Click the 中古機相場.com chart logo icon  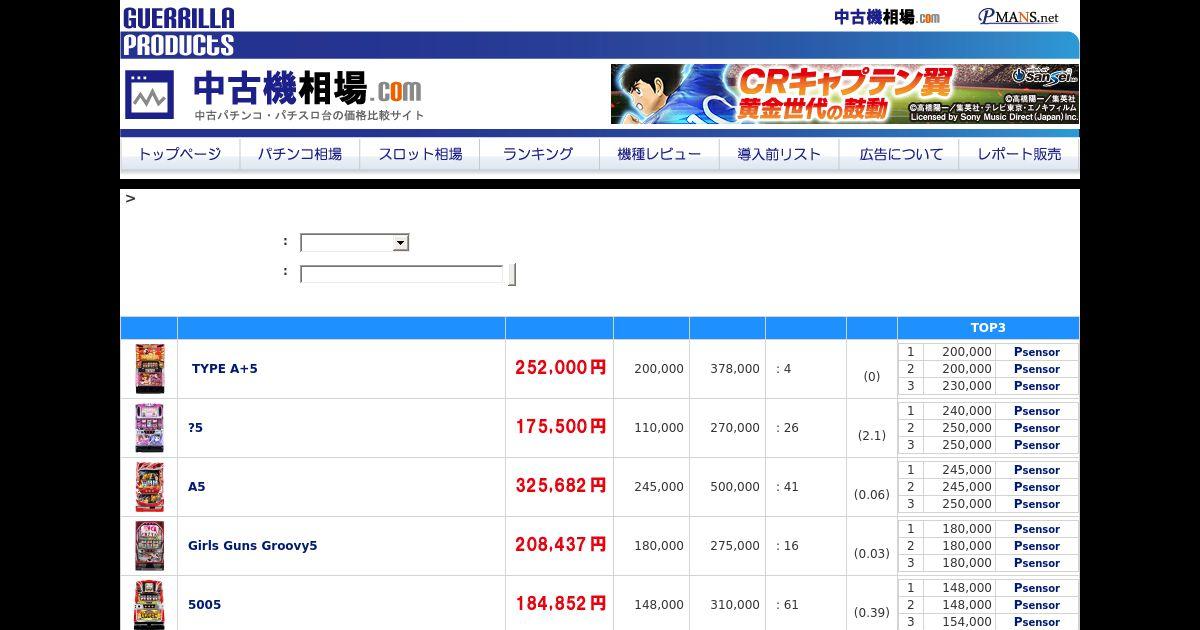pyautogui.click(x=149, y=95)
